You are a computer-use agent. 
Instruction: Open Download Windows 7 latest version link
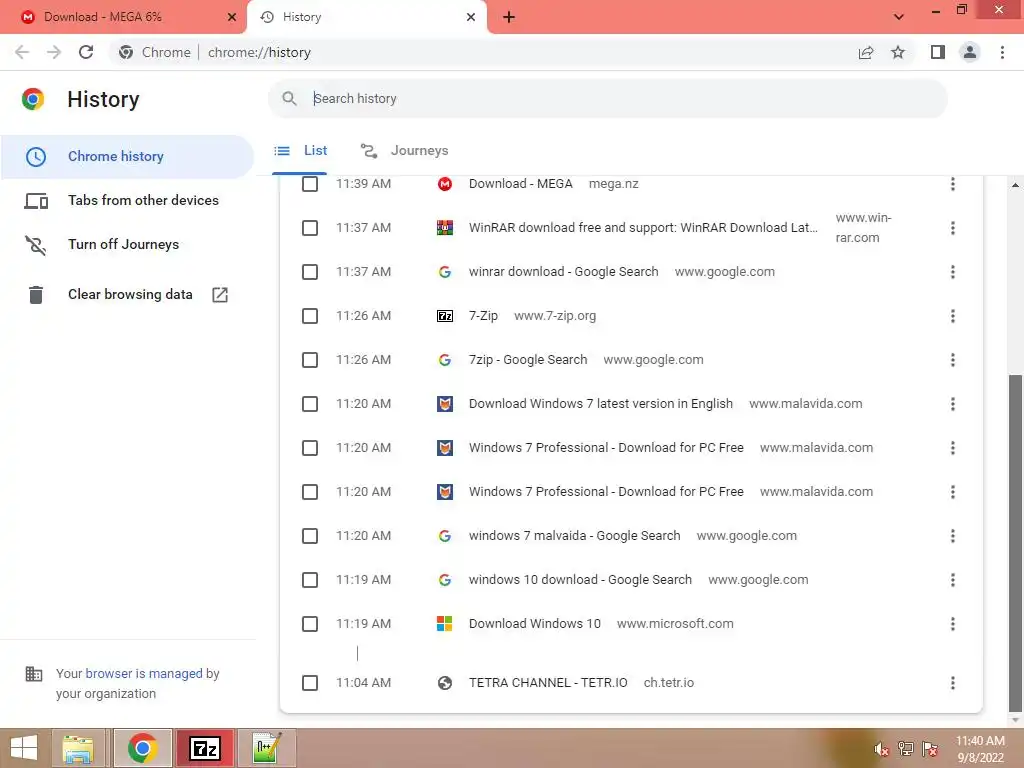[601, 404]
